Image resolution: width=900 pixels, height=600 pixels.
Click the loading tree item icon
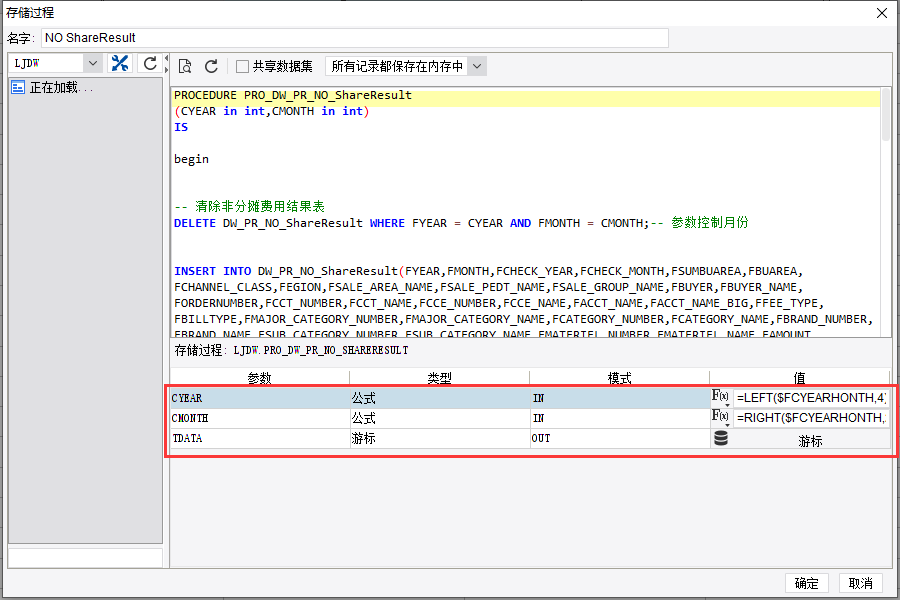(18, 87)
